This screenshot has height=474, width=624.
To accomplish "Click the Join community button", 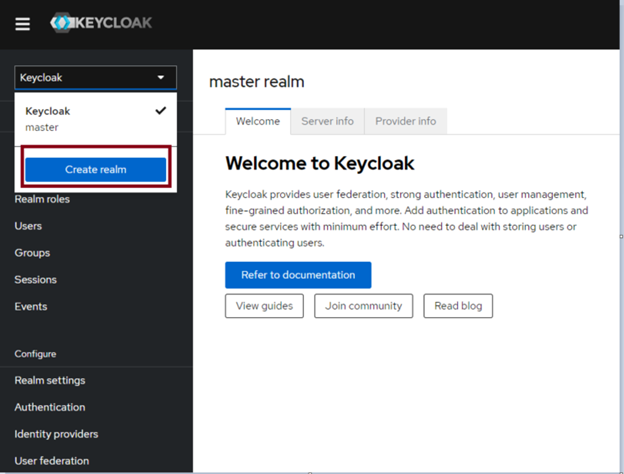I will 363,306.
